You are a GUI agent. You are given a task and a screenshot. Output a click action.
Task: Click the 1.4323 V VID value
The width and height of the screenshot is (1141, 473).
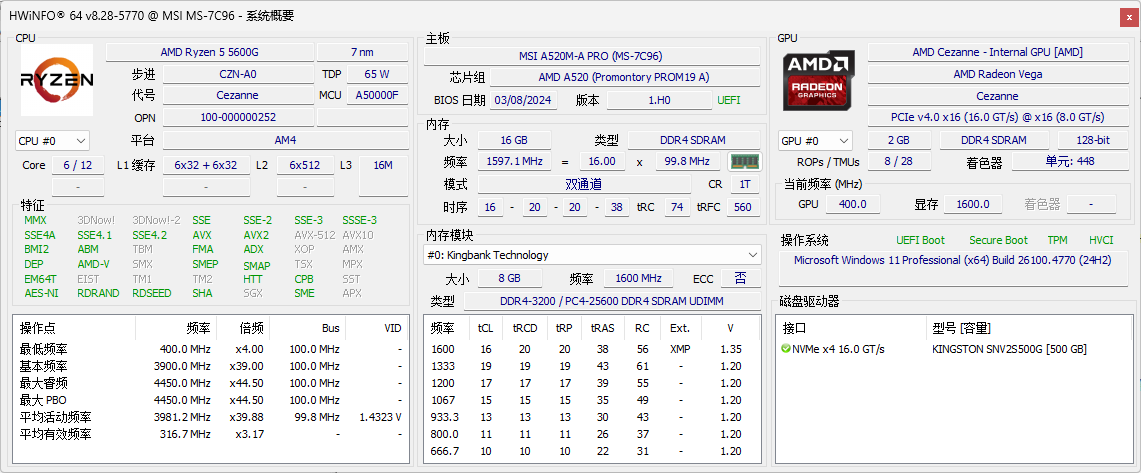381,417
